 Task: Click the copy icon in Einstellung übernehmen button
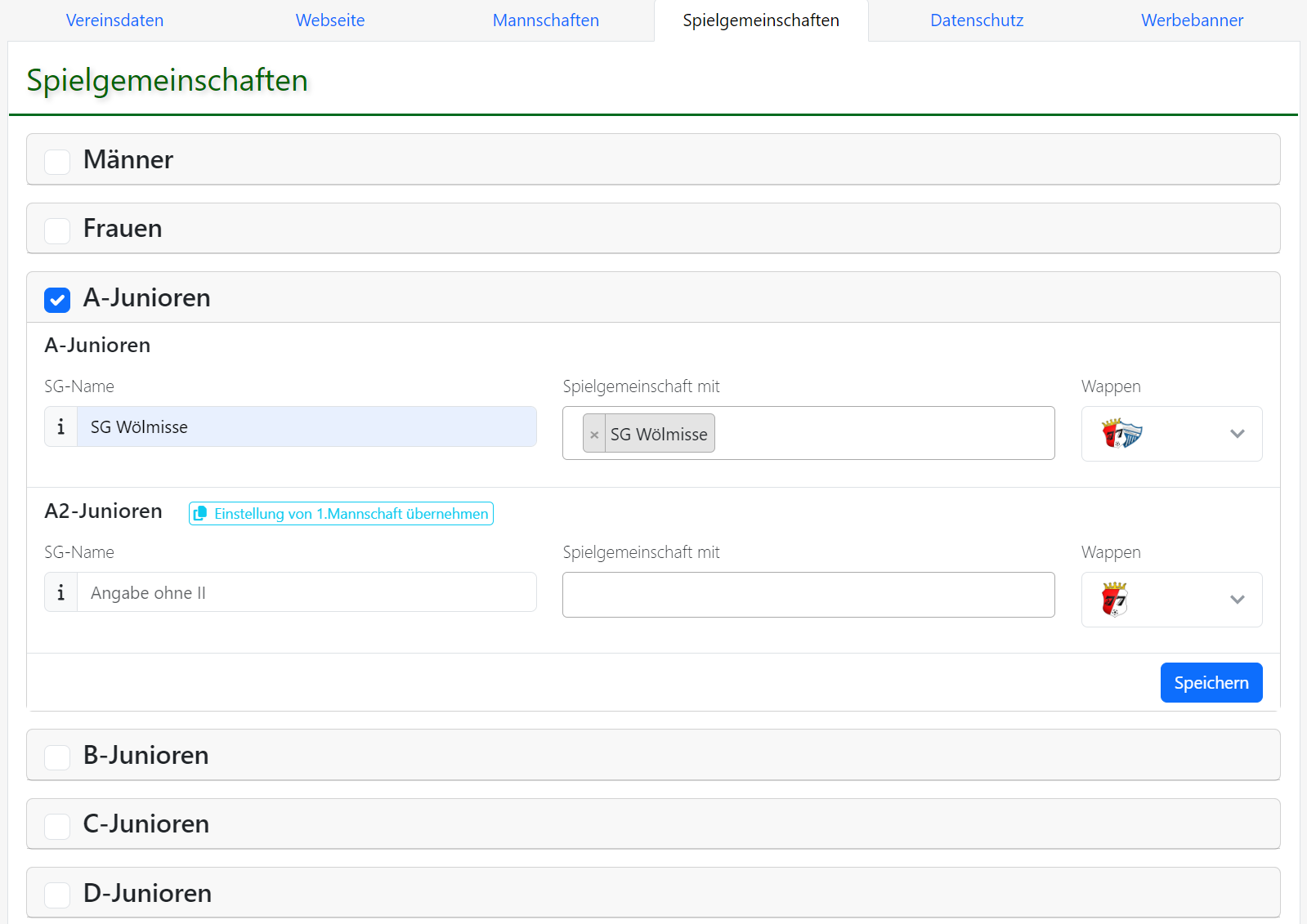(x=200, y=514)
